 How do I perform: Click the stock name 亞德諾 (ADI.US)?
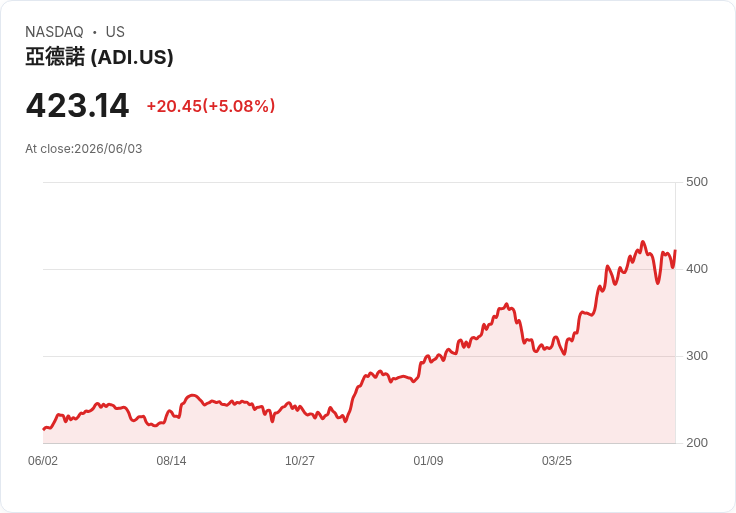click(x=99, y=57)
